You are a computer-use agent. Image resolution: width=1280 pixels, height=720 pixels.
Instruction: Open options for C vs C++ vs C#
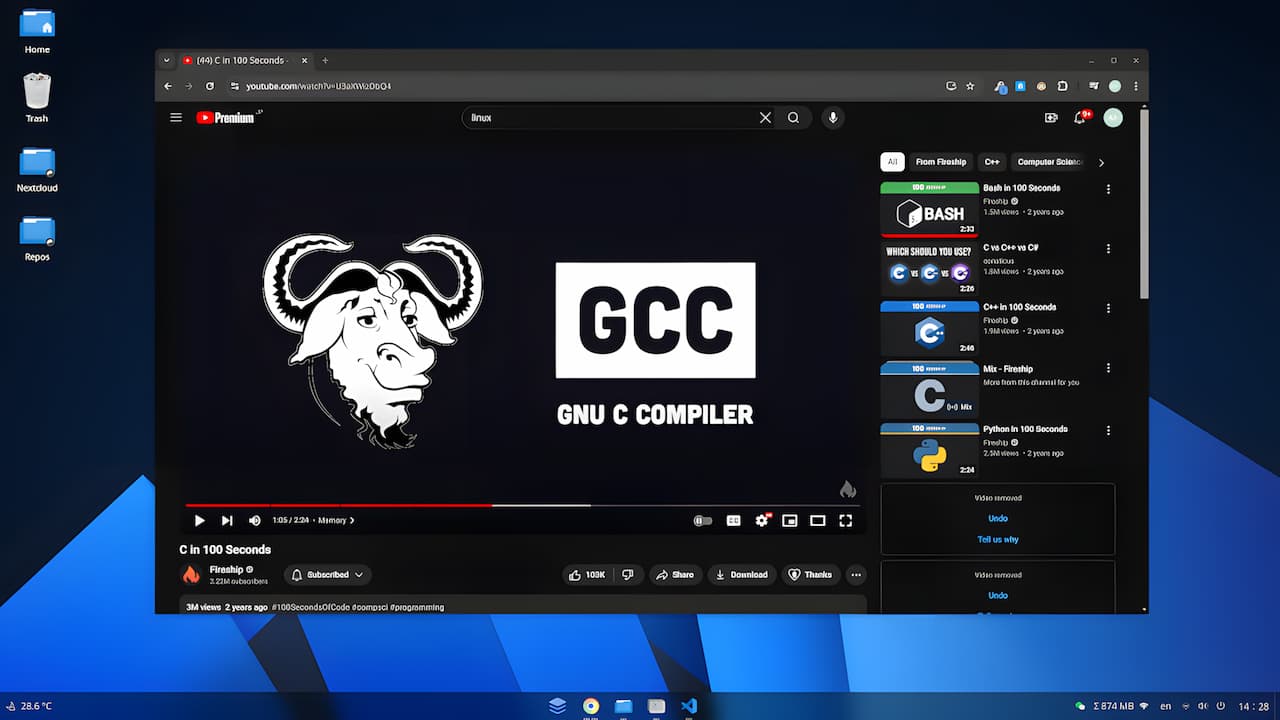[x=1107, y=249]
